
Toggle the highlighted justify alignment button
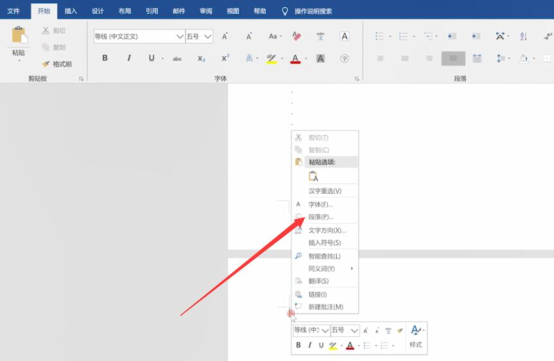pyautogui.click(x=453, y=58)
